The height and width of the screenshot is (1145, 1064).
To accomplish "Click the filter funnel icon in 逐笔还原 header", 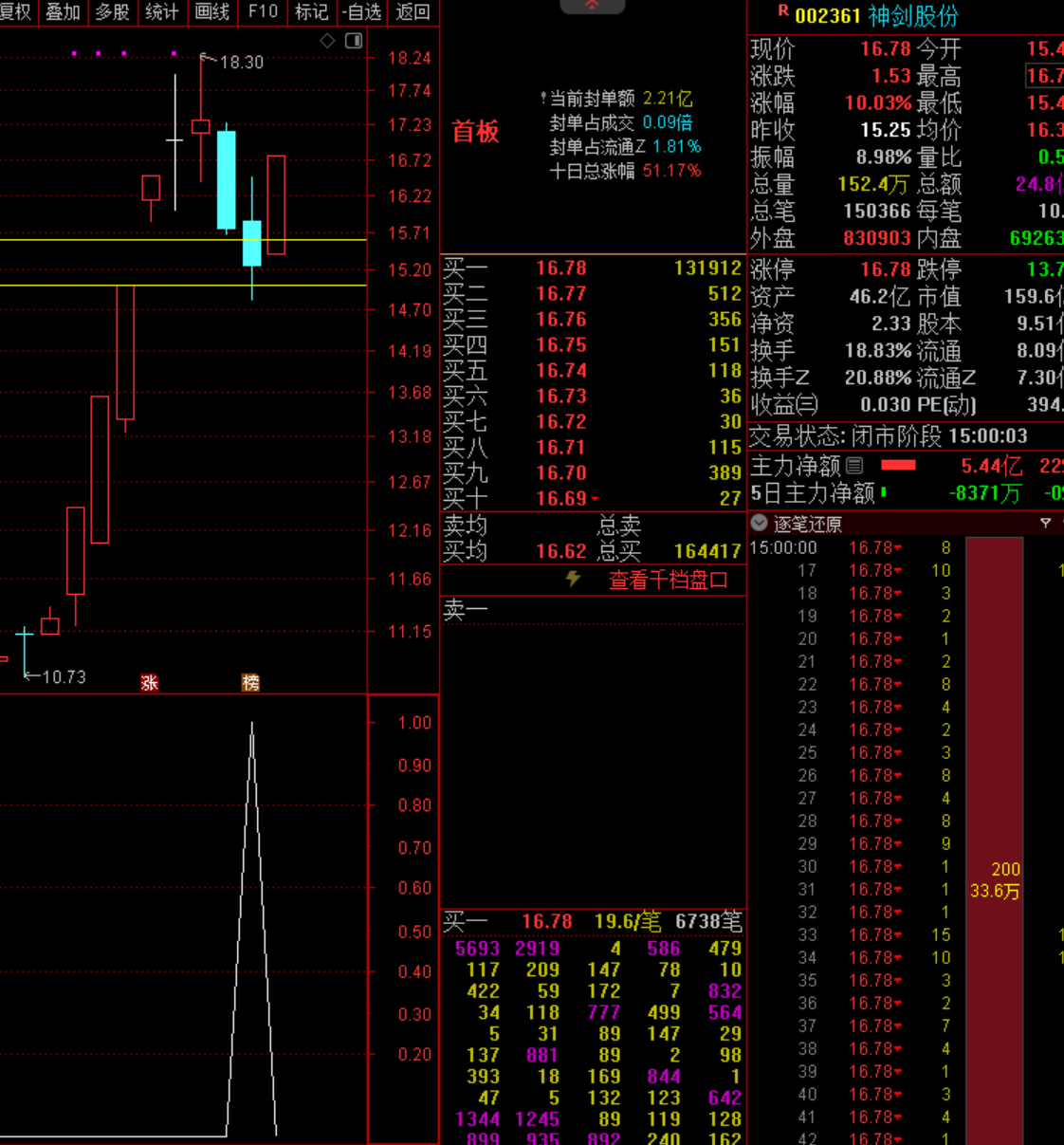I will click(1045, 523).
